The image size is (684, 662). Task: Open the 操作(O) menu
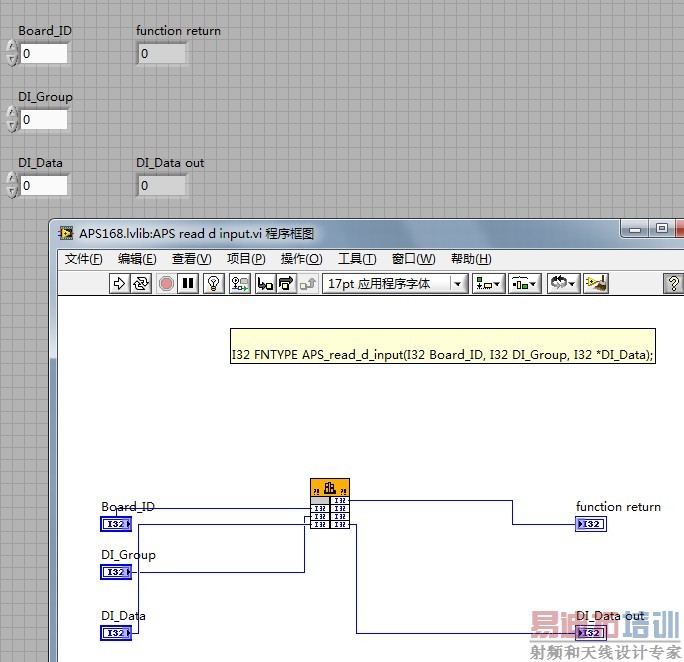point(301,259)
